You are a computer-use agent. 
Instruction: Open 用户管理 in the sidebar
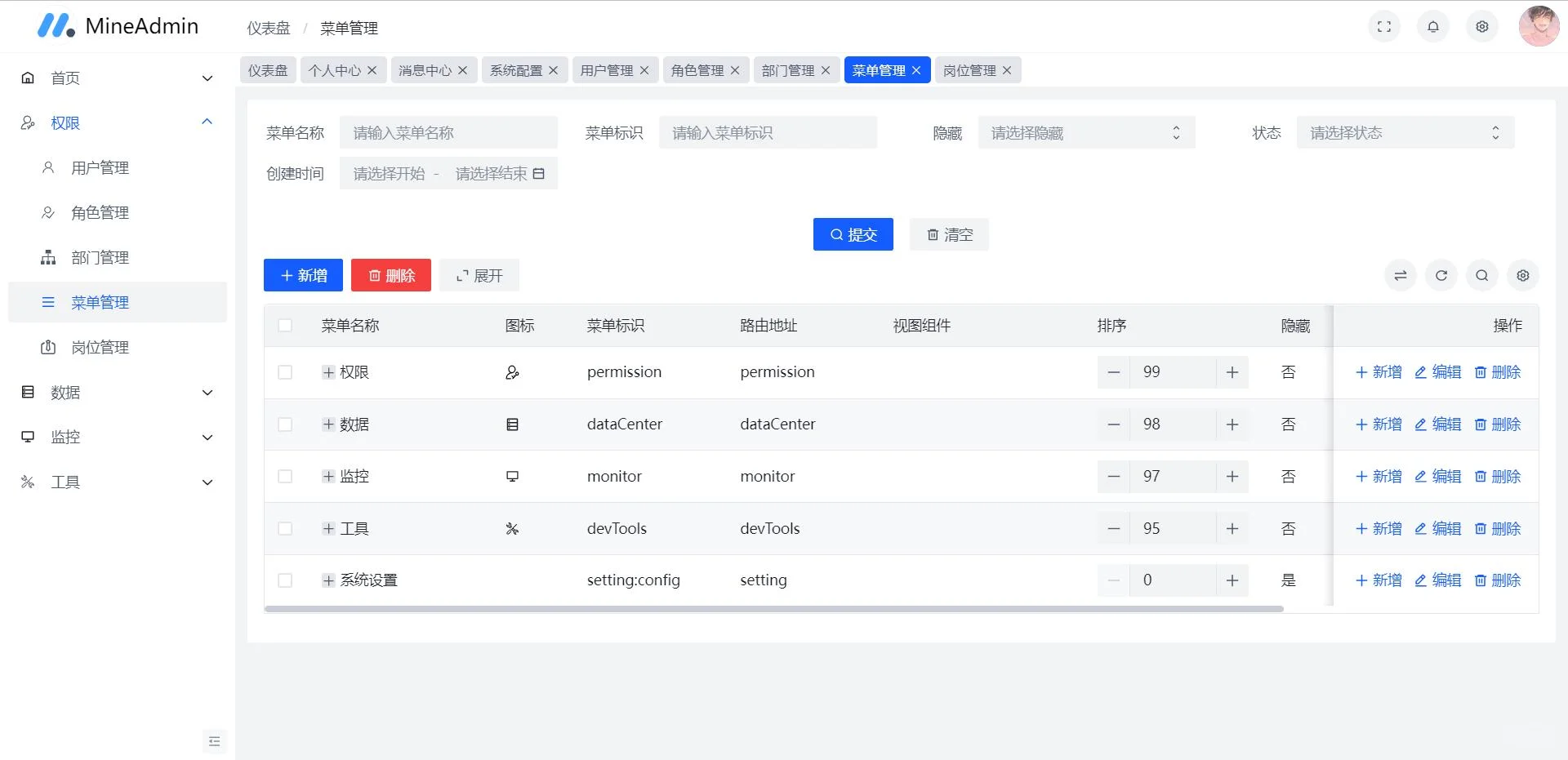[118, 168]
